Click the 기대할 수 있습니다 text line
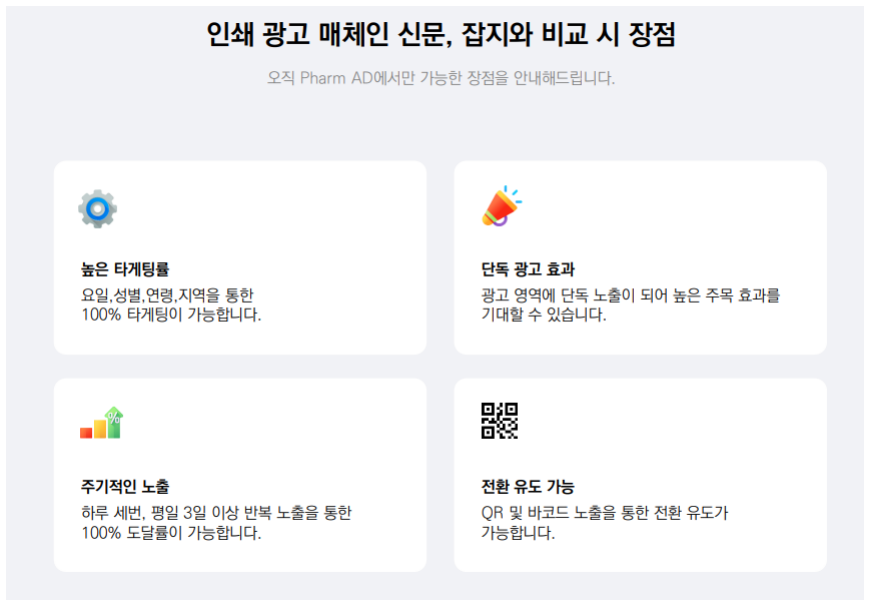This screenshot has width=870, height=607. (x=543, y=315)
